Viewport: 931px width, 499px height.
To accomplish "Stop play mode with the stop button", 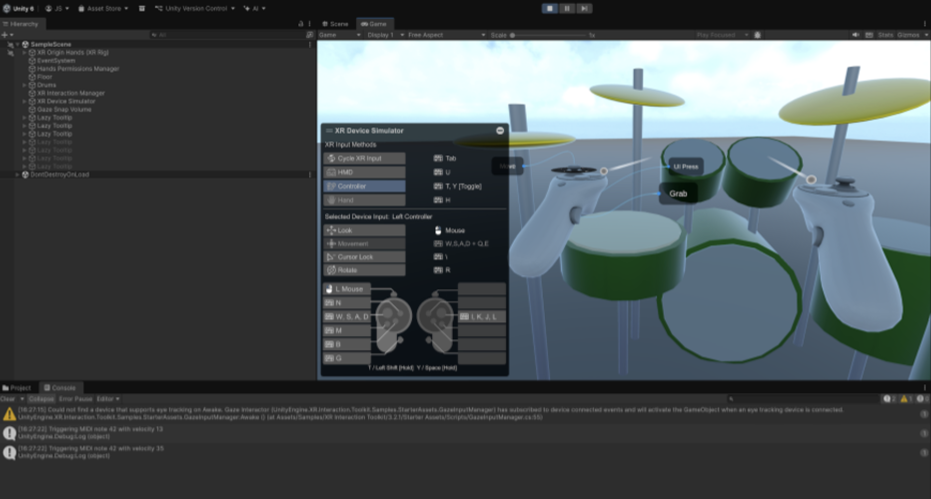I will (x=550, y=8).
